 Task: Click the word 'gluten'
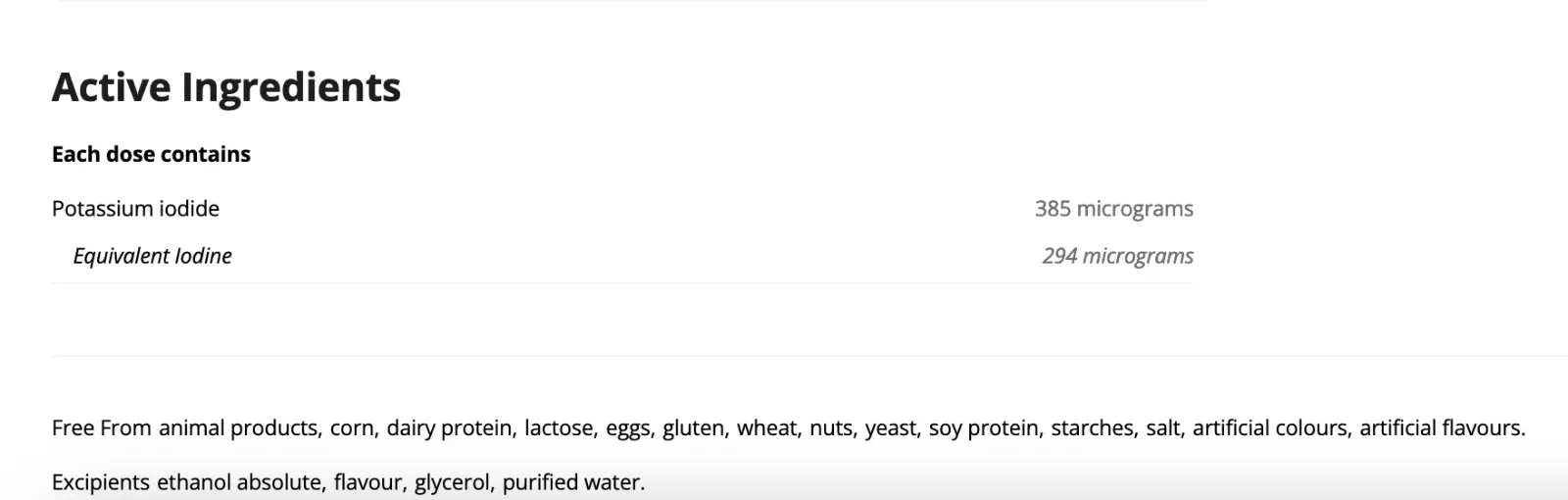point(693,428)
